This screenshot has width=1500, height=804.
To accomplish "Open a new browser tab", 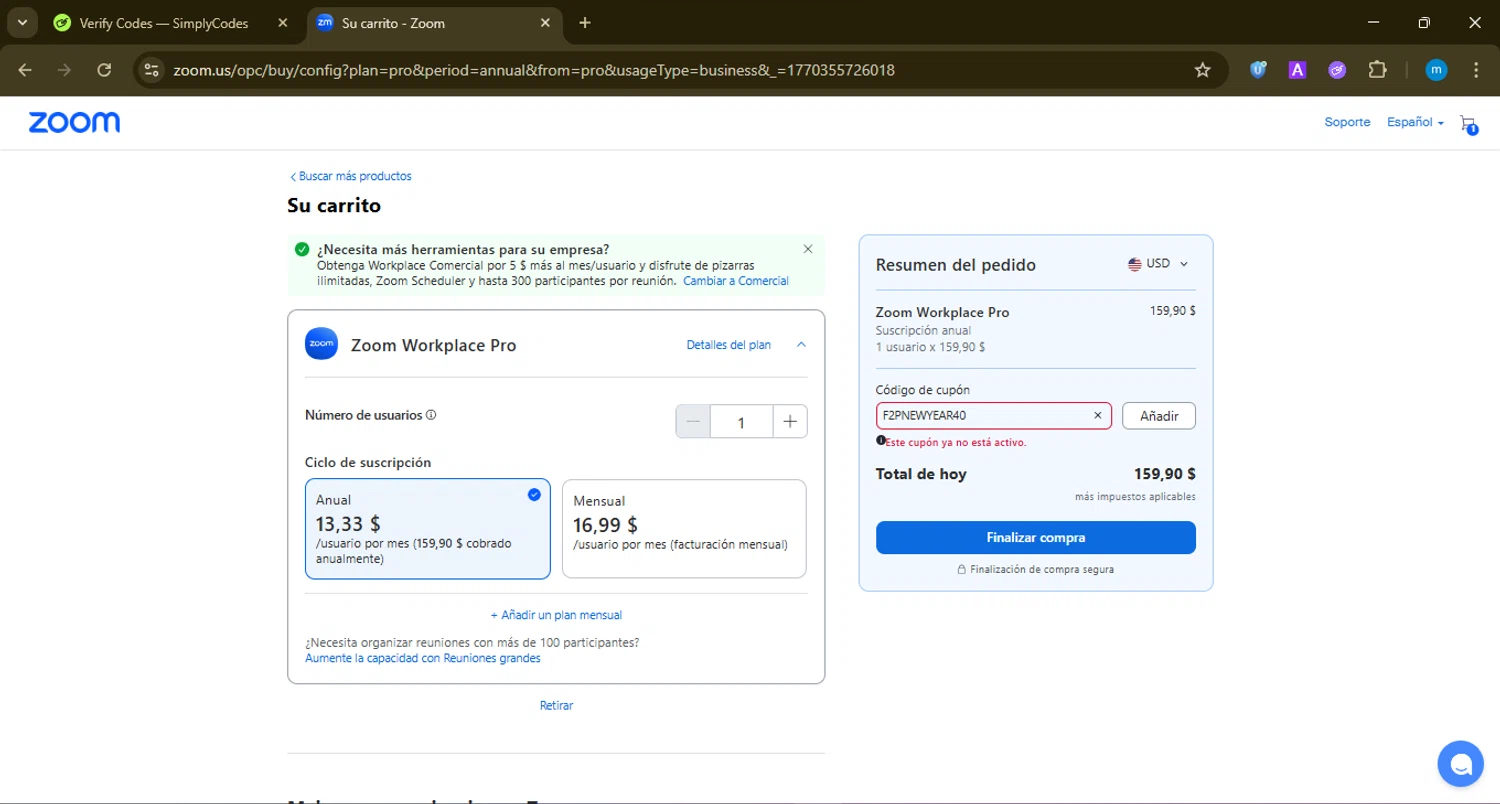I will click(585, 23).
